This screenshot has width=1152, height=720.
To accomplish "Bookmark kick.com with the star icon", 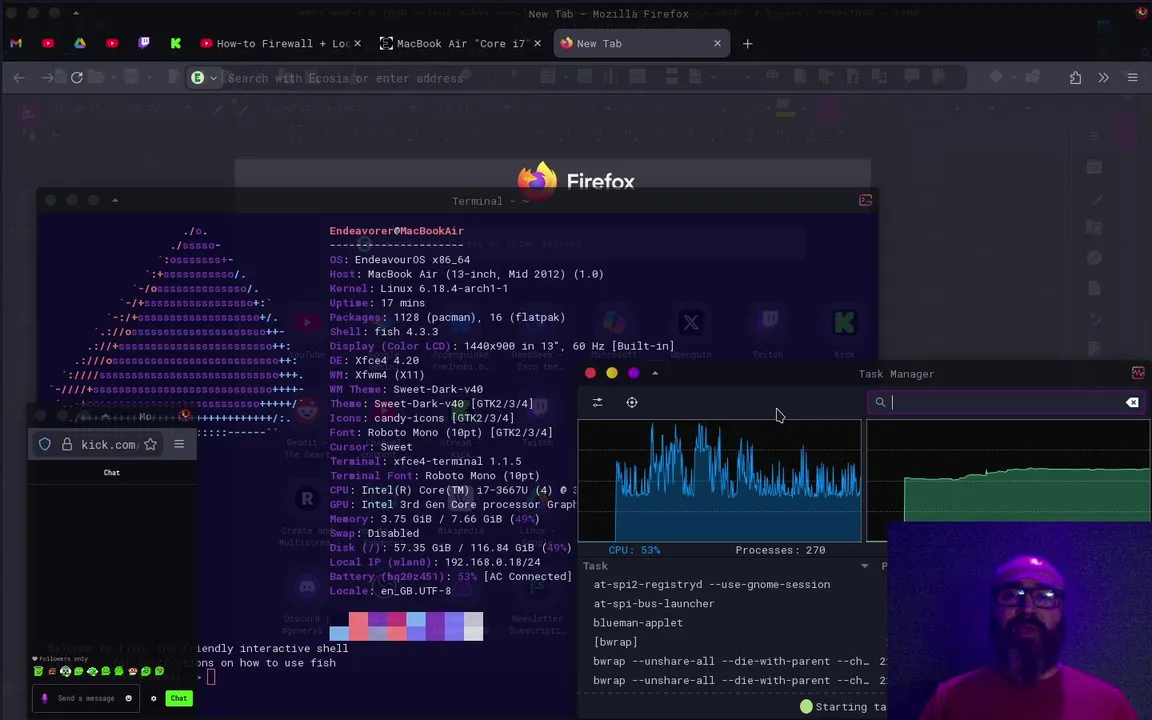I will (x=151, y=444).
